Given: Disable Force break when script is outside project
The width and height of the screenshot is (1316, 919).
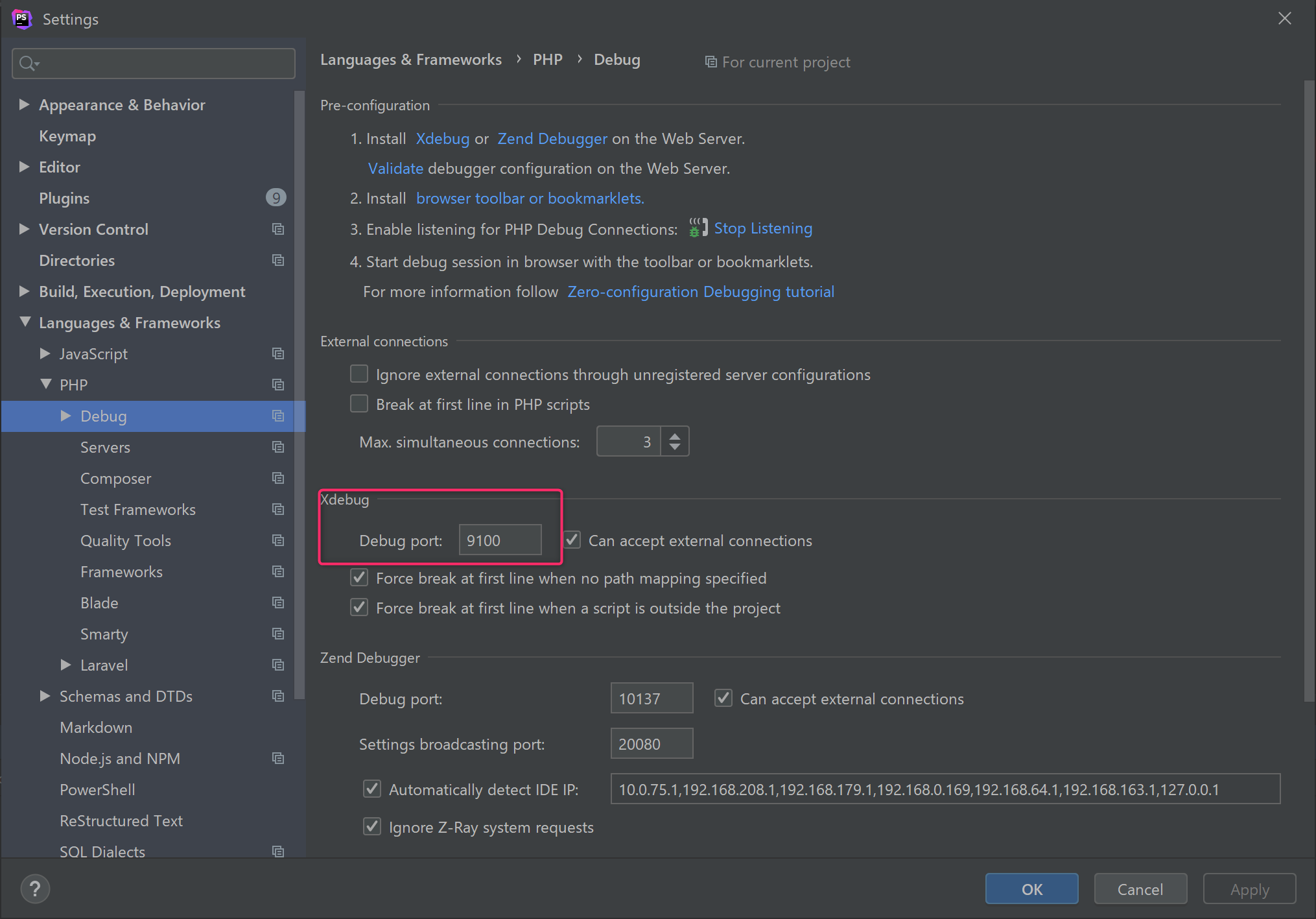Looking at the screenshot, I should point(358,607).
